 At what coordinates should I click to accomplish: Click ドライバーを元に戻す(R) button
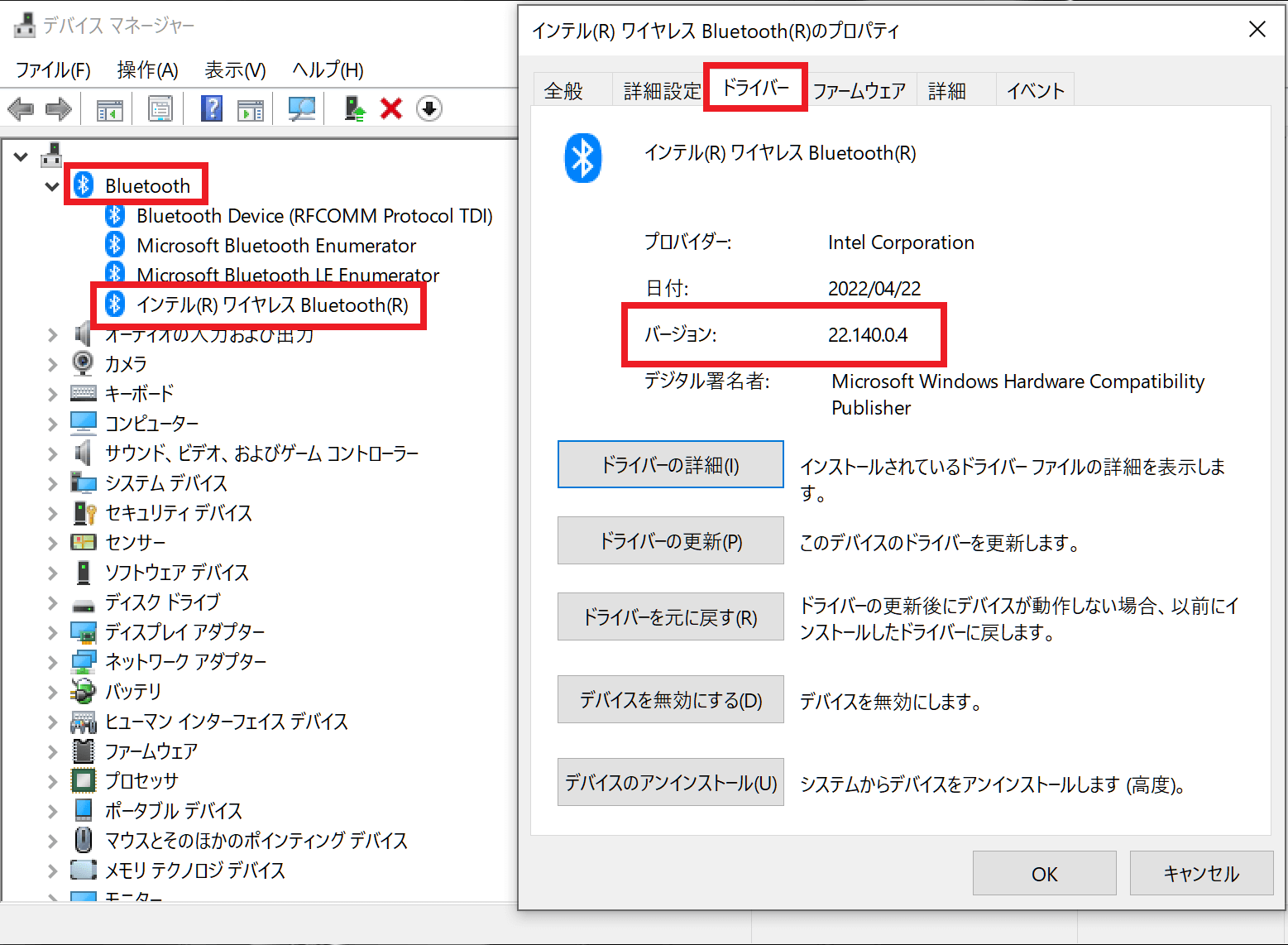click(x=671, y=617)
